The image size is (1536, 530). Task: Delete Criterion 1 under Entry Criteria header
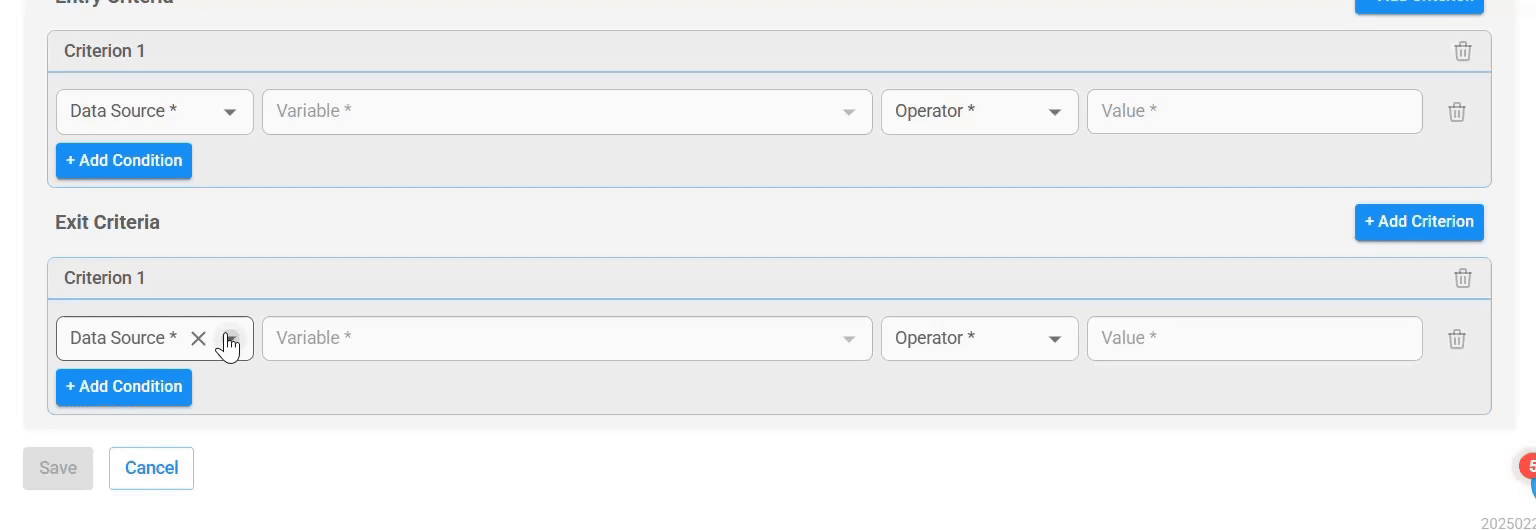[x=1462, y=51]
